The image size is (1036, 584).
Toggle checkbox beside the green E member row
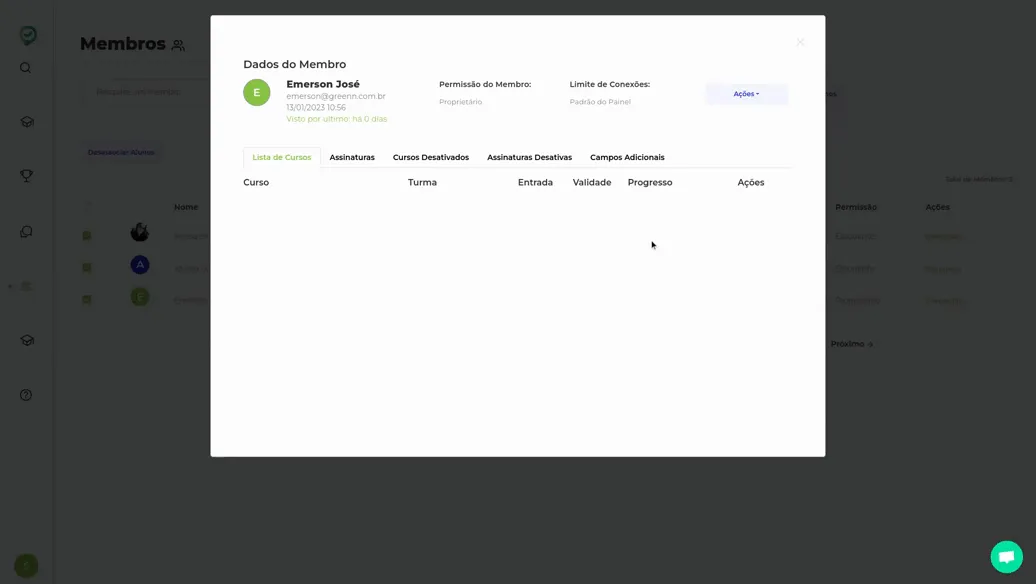pyautogui.click(x=87, y=299)
